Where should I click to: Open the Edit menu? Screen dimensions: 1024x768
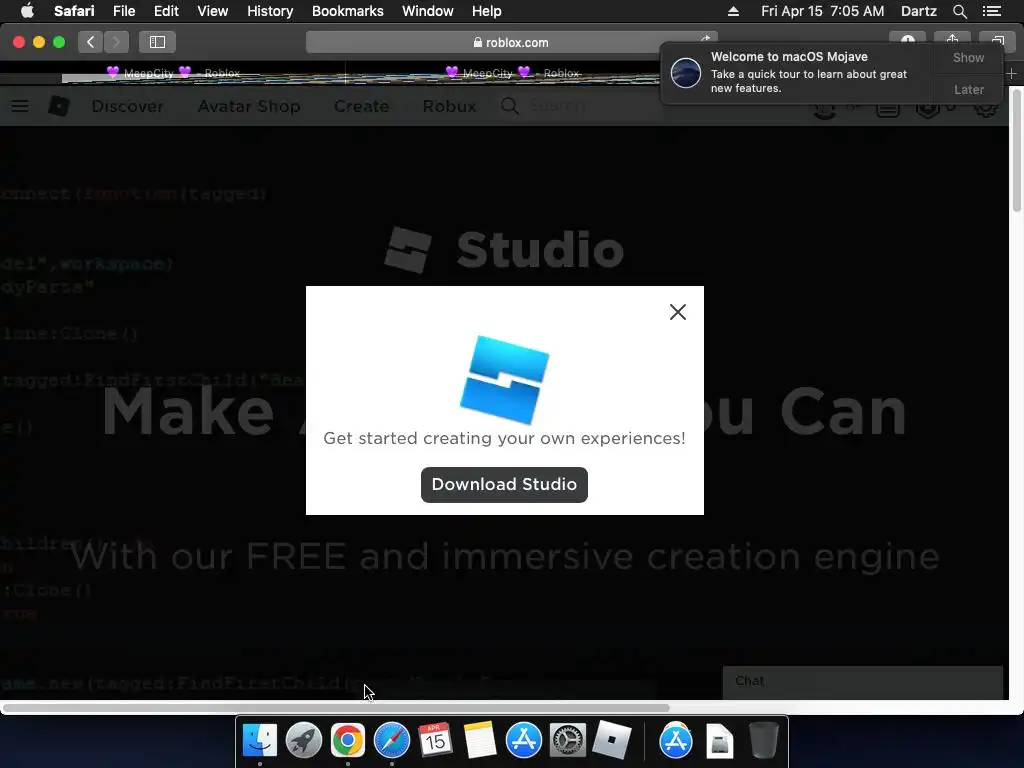[166, 11]
